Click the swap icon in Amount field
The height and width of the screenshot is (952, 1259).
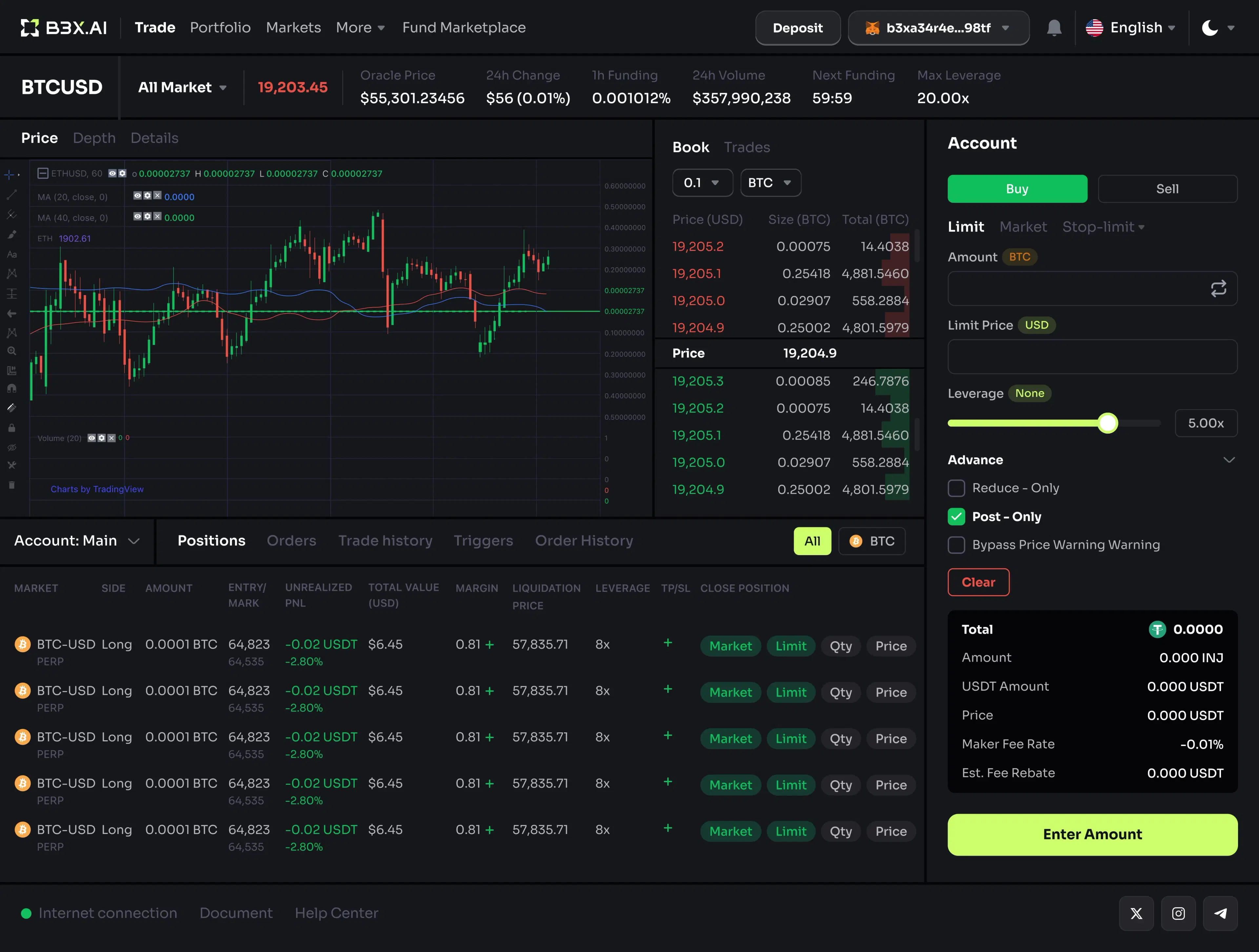tap(1218, 288)
